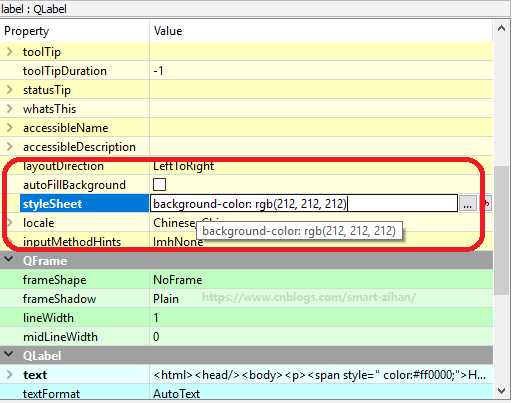The image size is (512, 403).
Task: Click the QLabel group header label
Action: [x=42, y=356]
